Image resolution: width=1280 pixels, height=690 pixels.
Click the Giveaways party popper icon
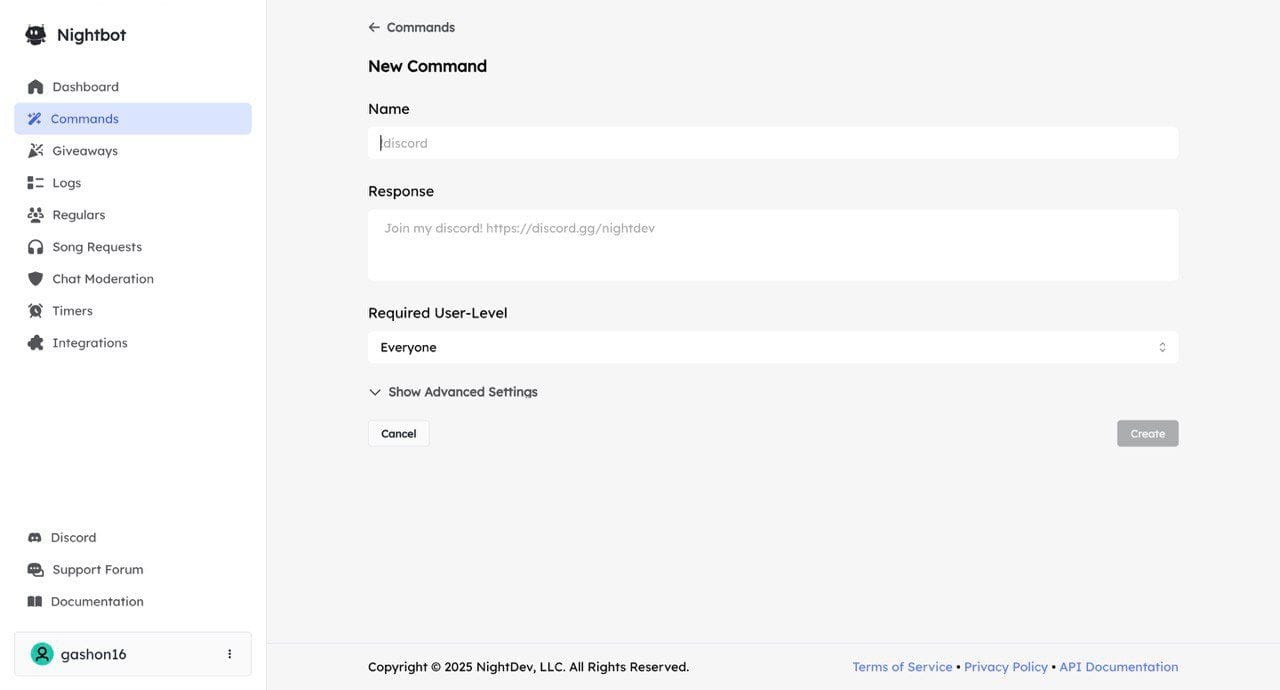[x=36, y=151]
